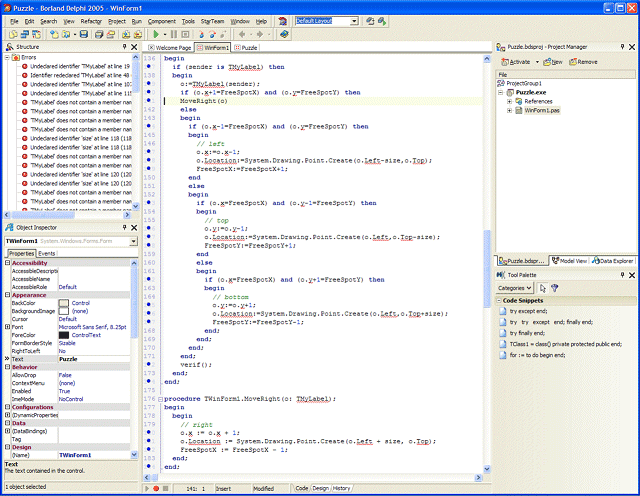The width and height of the screenshot is (640, 496).
Task: Click the Set debug desktop icon
Action: pyautogui.click(x=382, y=21)
